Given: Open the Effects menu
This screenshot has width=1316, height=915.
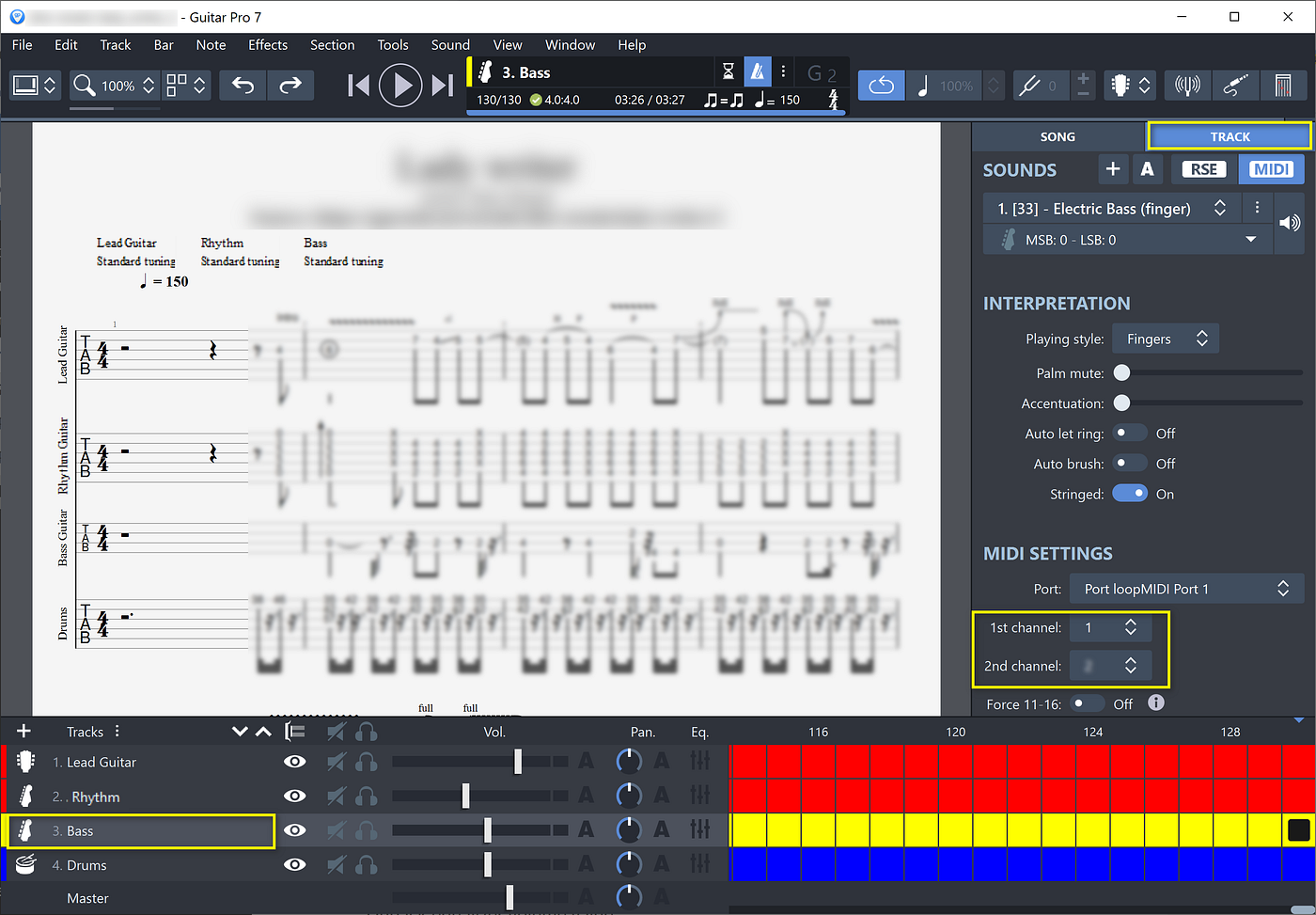Looking at the screenshot, I should click(x=268, y=44).
